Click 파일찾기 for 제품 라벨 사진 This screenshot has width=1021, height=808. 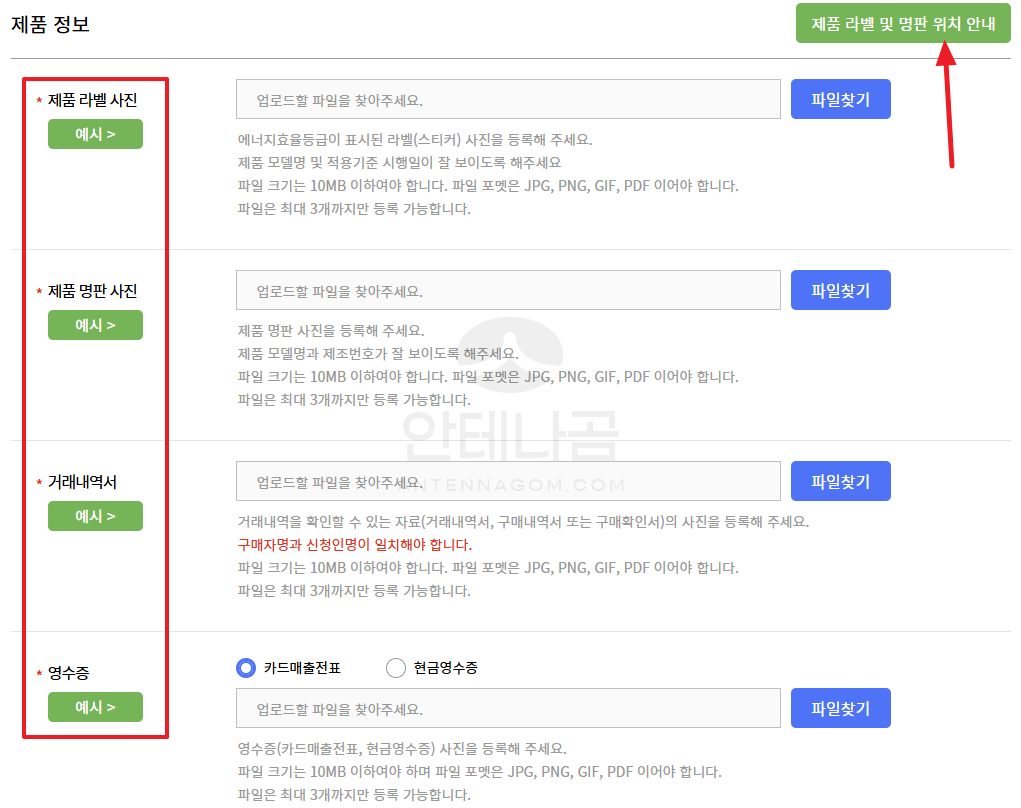(840, 100)
